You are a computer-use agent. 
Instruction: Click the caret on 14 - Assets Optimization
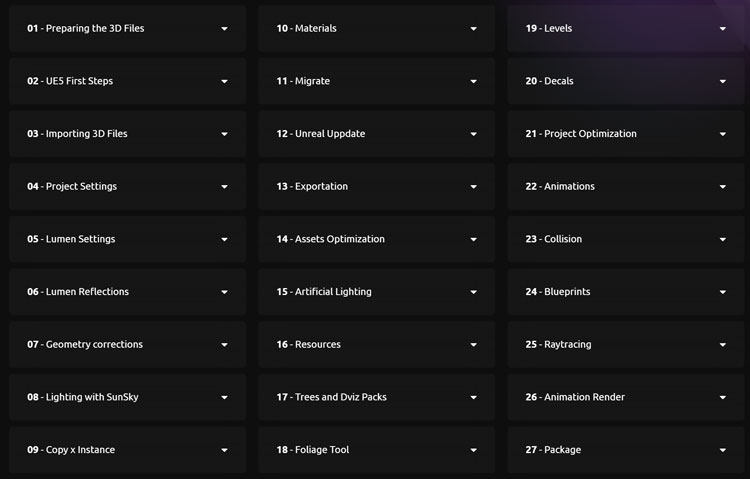473,240
